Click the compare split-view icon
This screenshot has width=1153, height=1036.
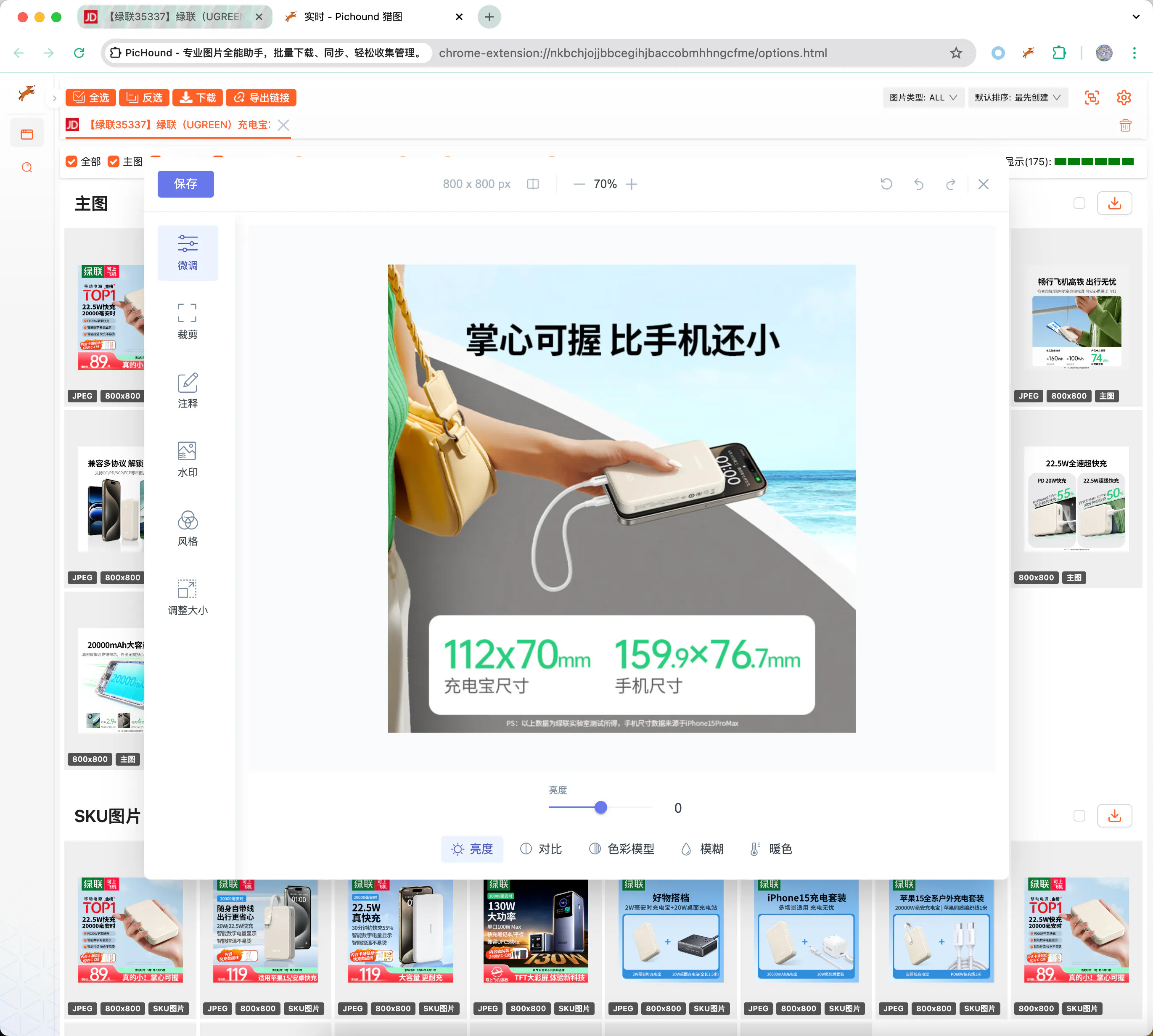click(533, 184)
